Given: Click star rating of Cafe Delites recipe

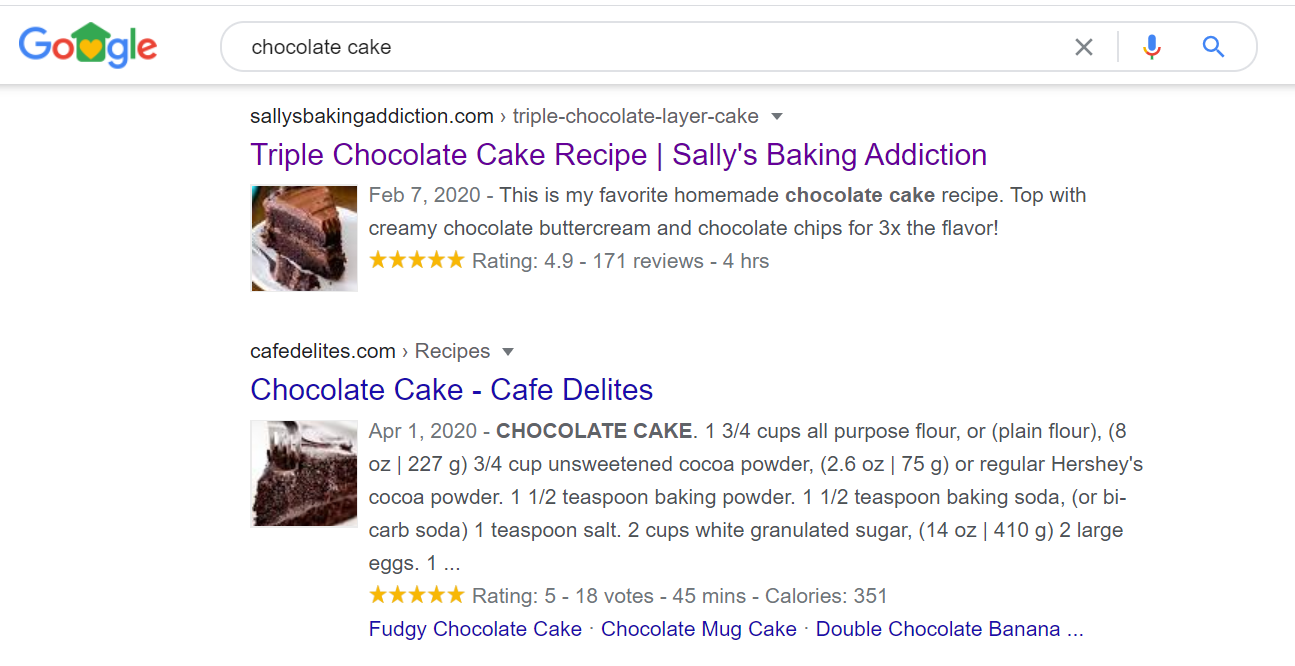Looking at the screenshot, I should (x=416, y=596).
